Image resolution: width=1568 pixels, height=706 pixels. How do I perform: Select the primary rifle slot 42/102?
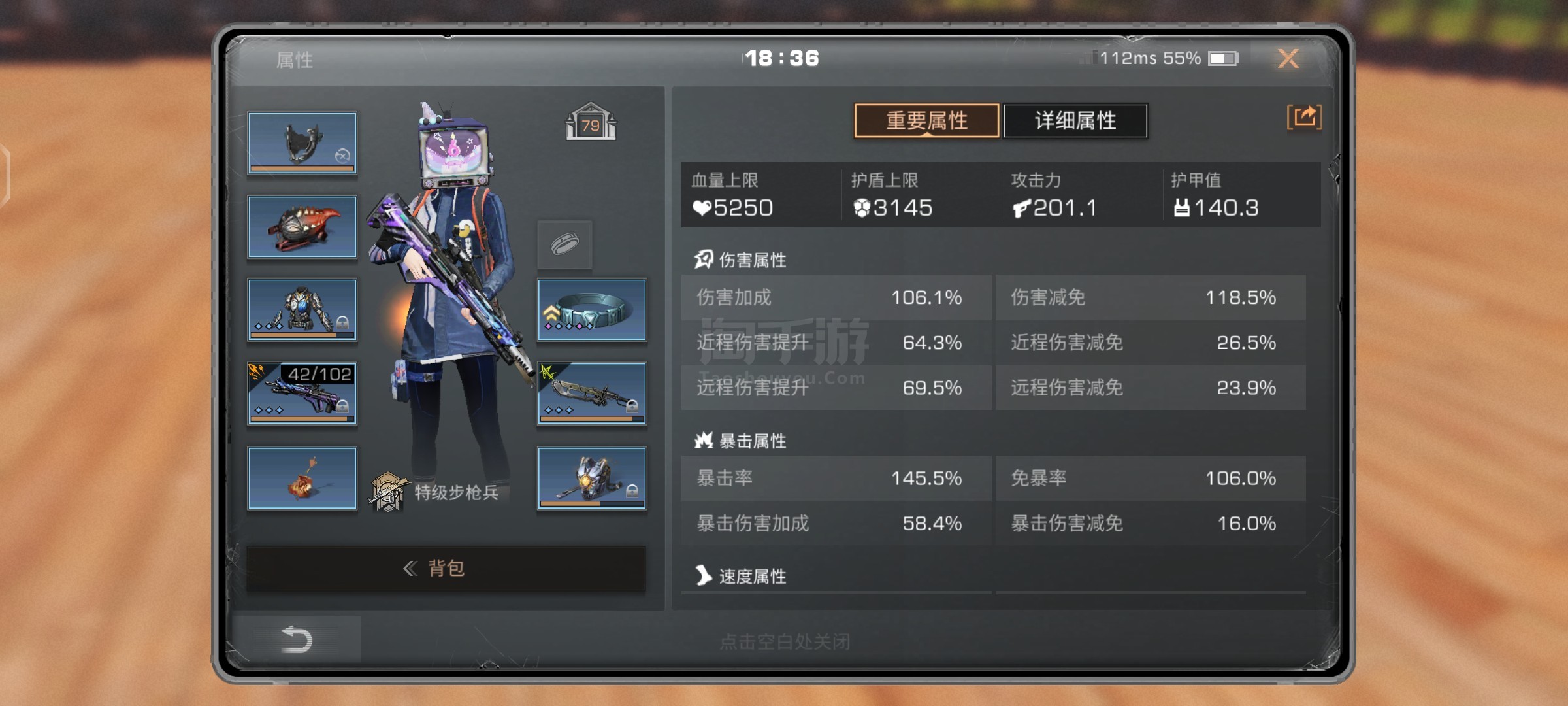[x=302, y=394]
